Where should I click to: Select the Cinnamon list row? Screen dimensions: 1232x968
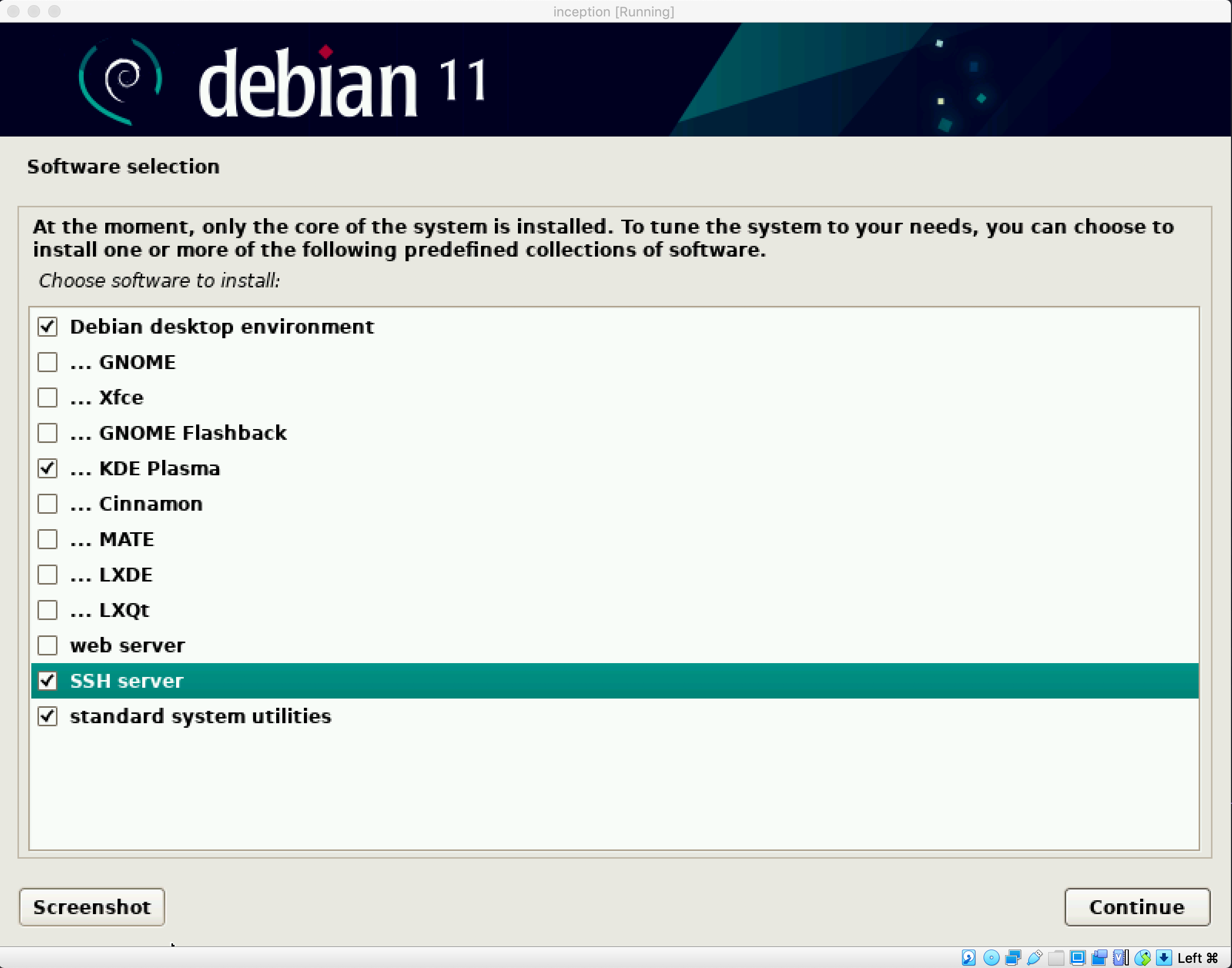150,504
